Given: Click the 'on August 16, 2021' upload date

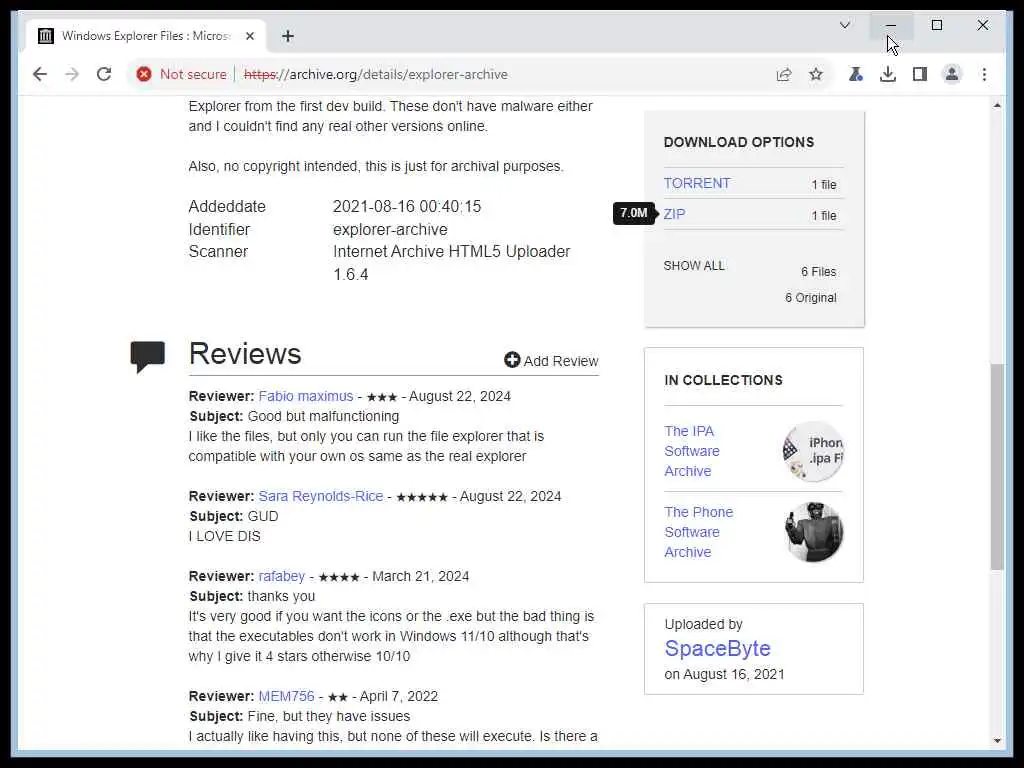Looking at the screenshot, I should [724, 675].
